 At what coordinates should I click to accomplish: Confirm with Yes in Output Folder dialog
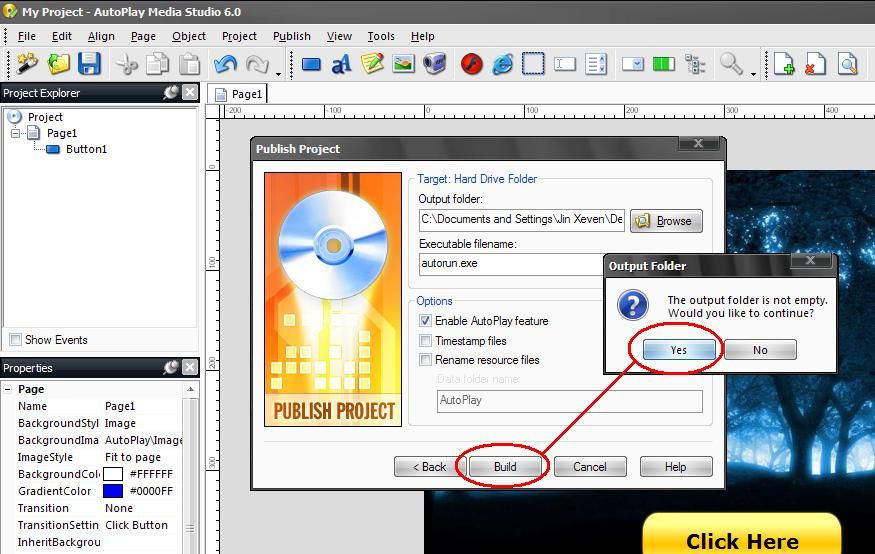[x=679, y=350]
